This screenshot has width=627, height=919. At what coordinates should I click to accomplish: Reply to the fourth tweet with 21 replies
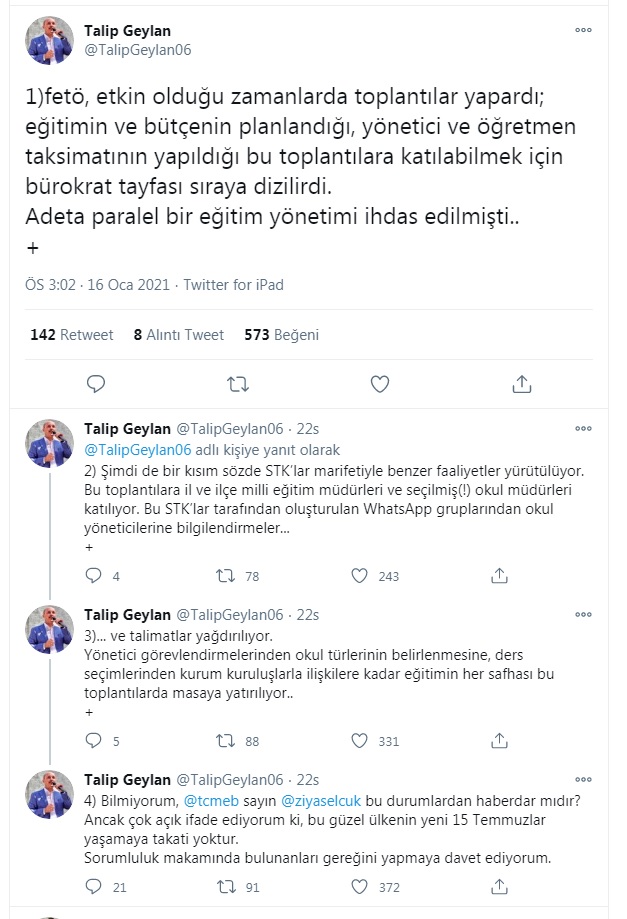point(94,887)
